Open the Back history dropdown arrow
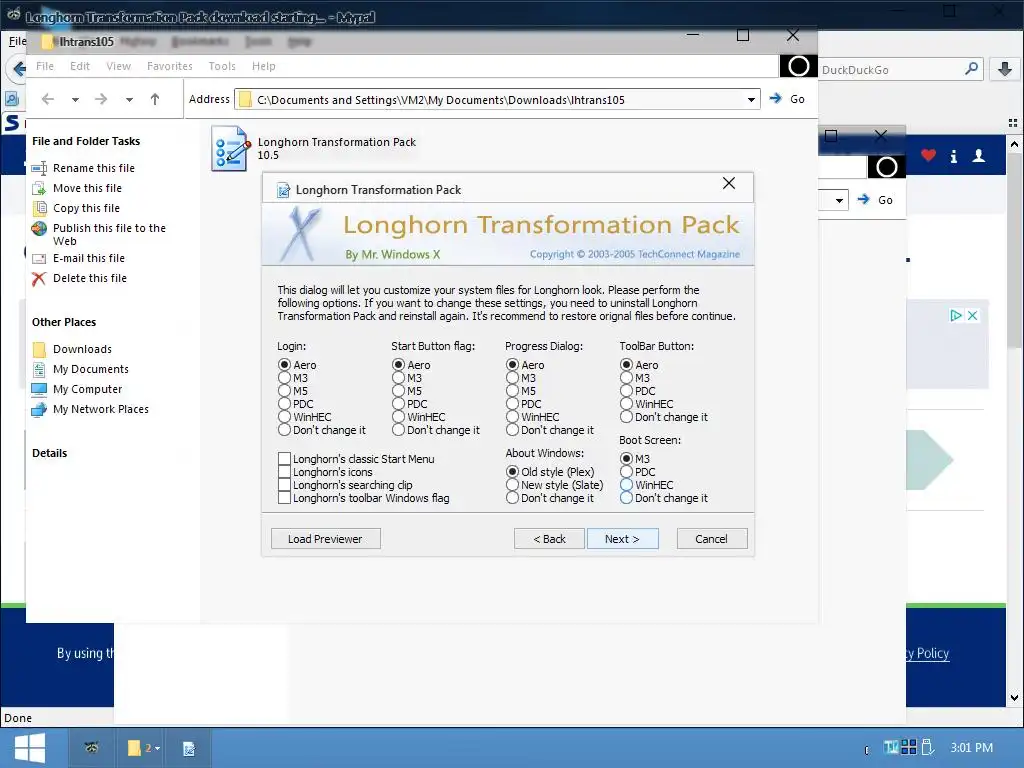Screen dimensions: 1024x768 click(75, 100)
